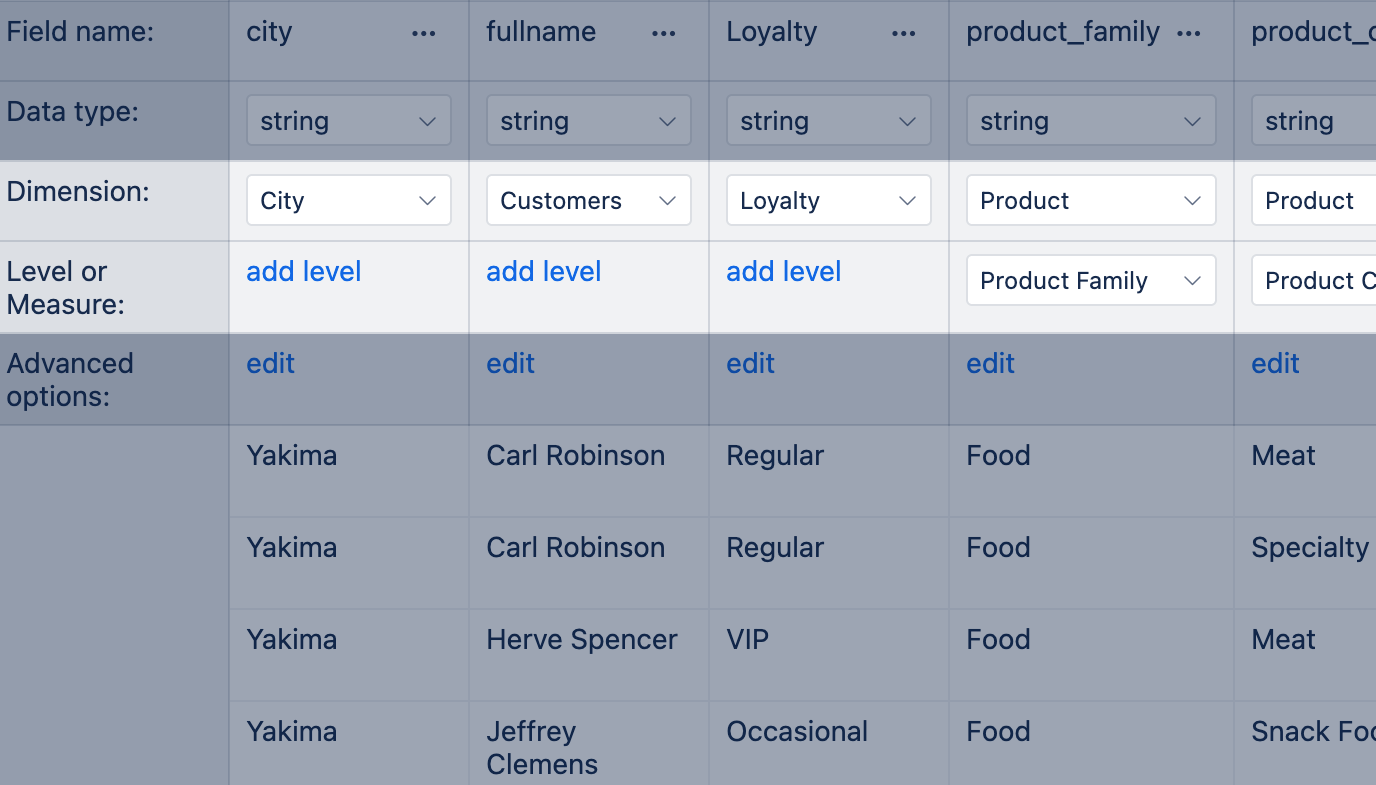Click add level for the city column
1376x785 pixels.
[304, 272]
